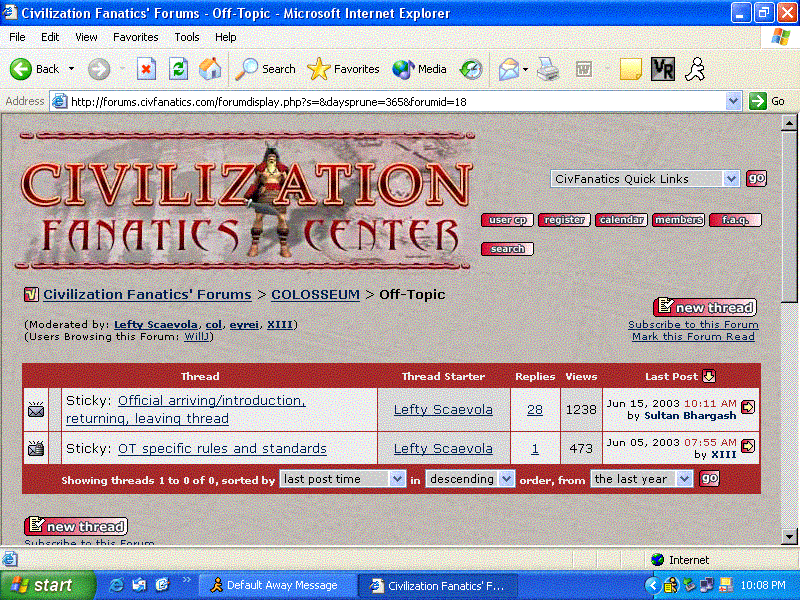Click the Civilization Fanatics Center banner
Screen dimensions: 800x600
point(245,201)
